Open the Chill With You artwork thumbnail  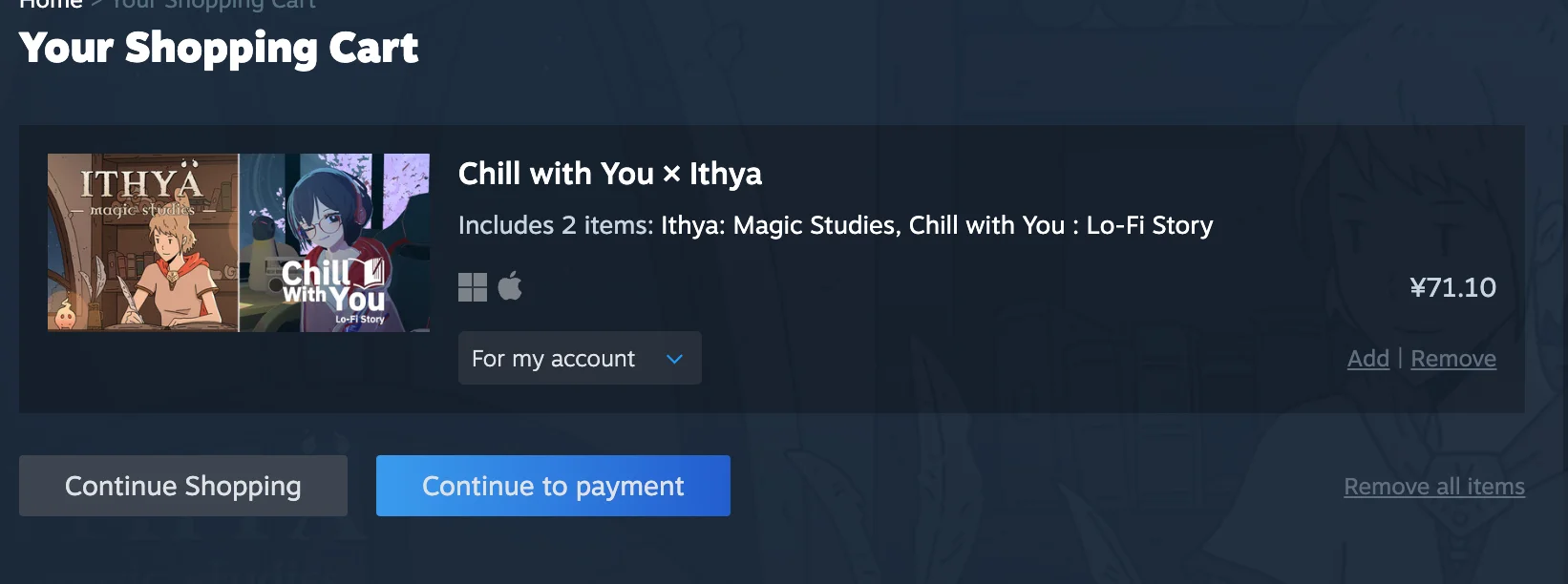(x=334, y=242)
